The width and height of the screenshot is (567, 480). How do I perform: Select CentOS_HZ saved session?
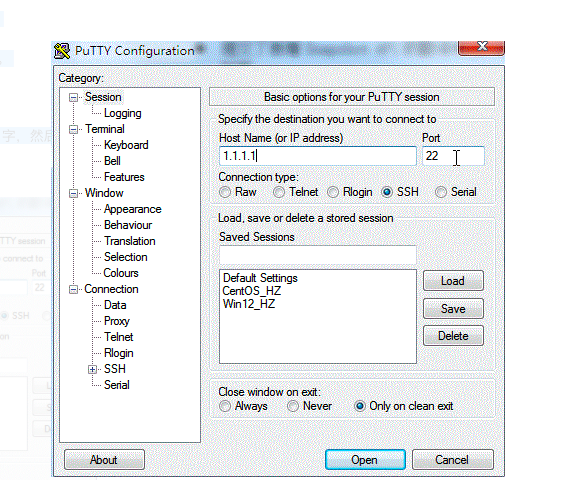(252, 291)
